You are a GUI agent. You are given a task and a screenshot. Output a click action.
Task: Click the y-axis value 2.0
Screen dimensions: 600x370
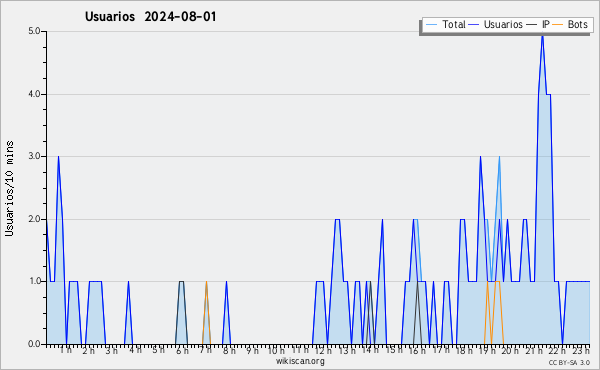tap(34, 219)
